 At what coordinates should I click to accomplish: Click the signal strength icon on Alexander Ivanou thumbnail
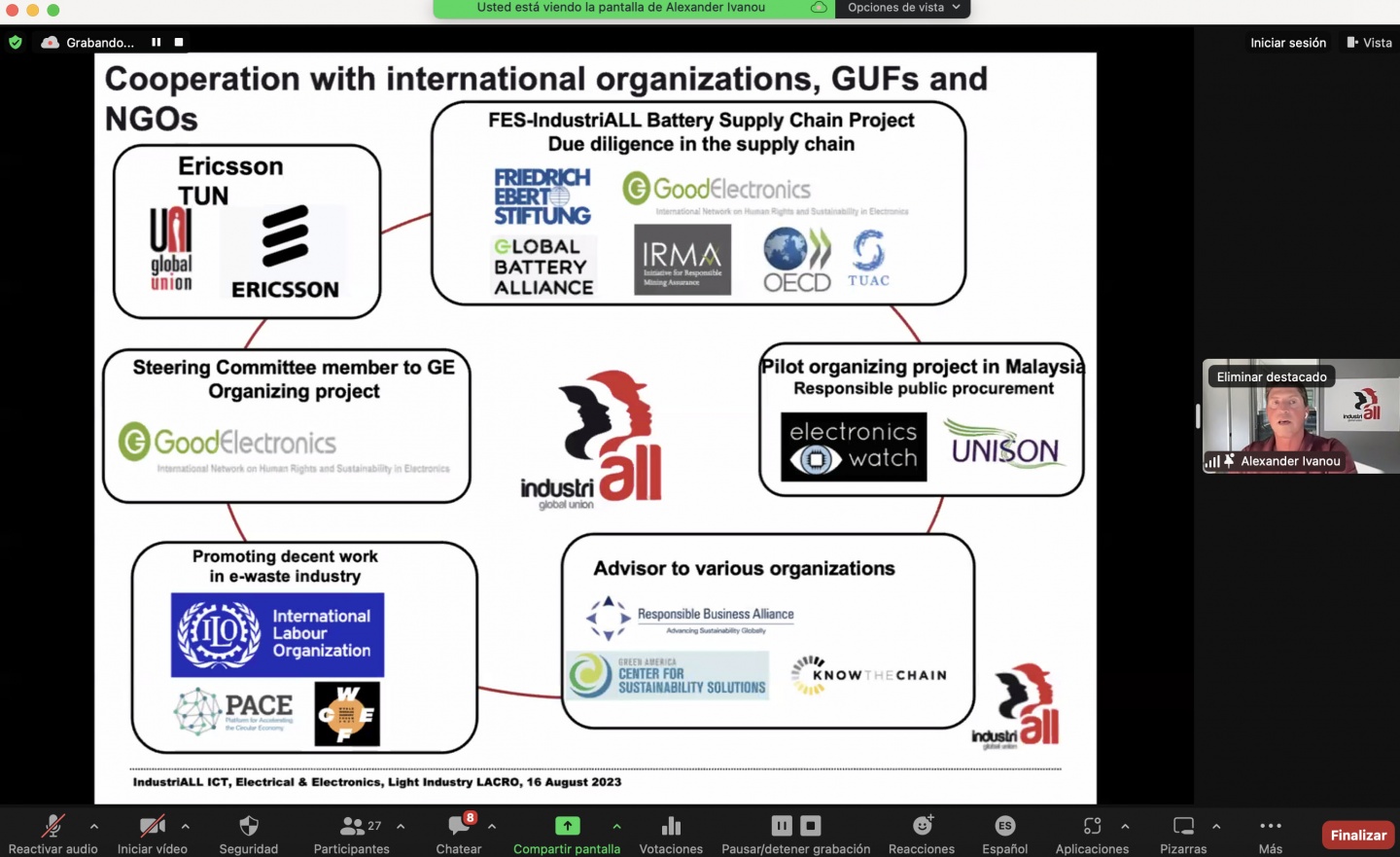click(1212, 461)
